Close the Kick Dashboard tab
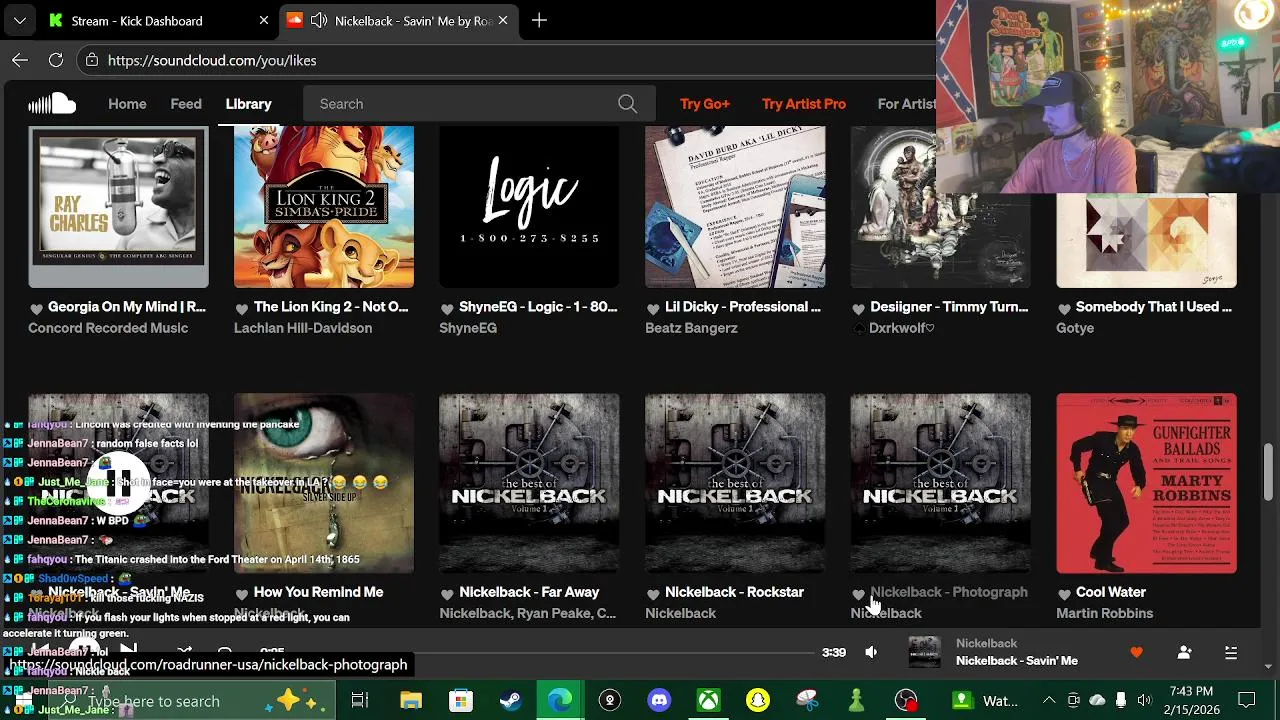The width and height of the screenshot is (1280, 720). point(264,20)
